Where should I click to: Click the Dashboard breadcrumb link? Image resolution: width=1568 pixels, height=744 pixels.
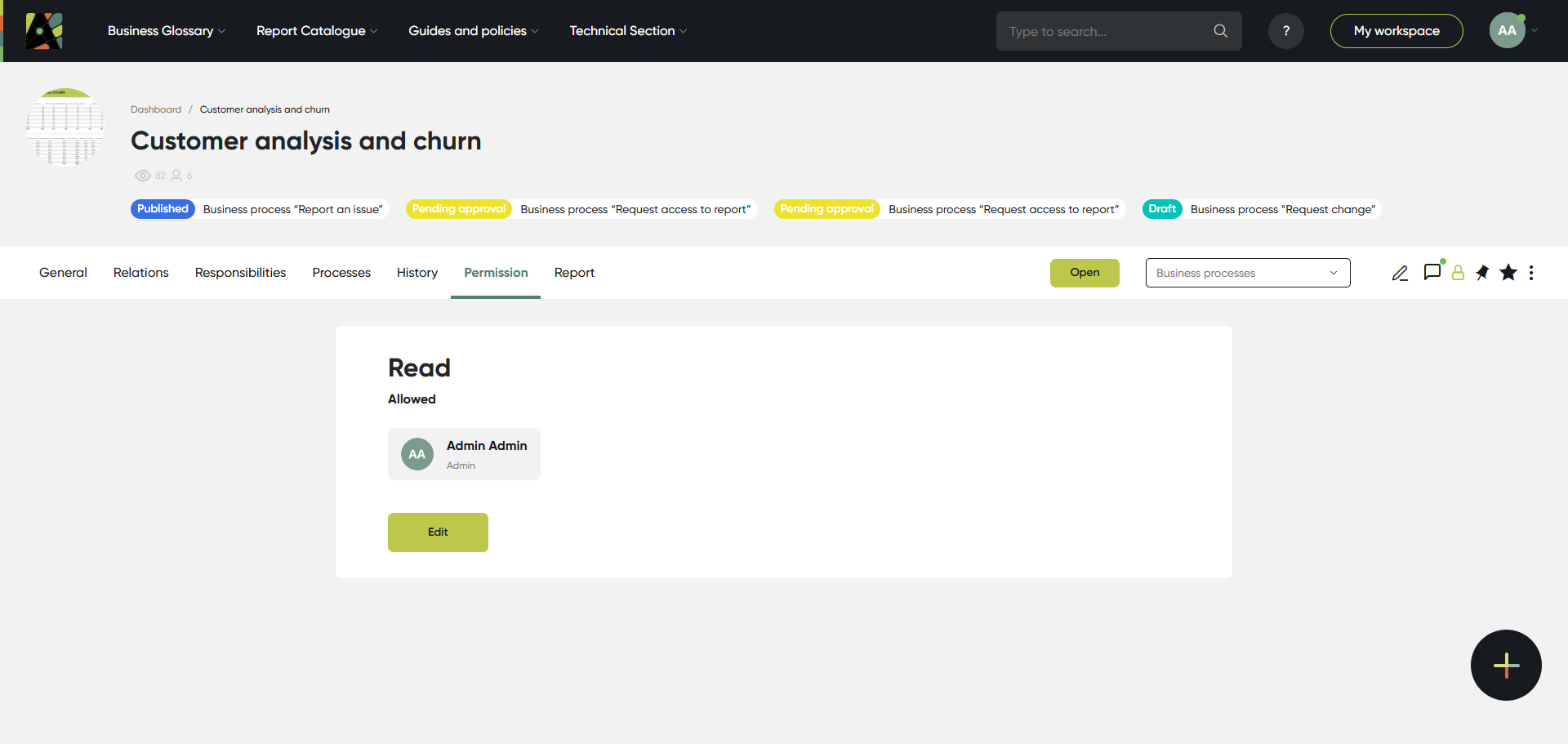(x=156, y=109)
